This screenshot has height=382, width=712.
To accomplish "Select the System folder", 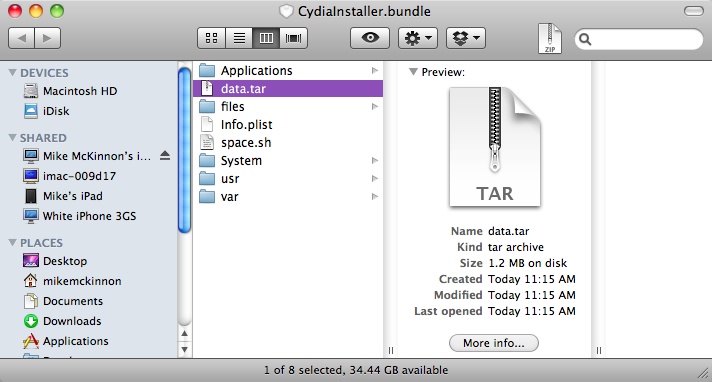I will coord(288,160).
